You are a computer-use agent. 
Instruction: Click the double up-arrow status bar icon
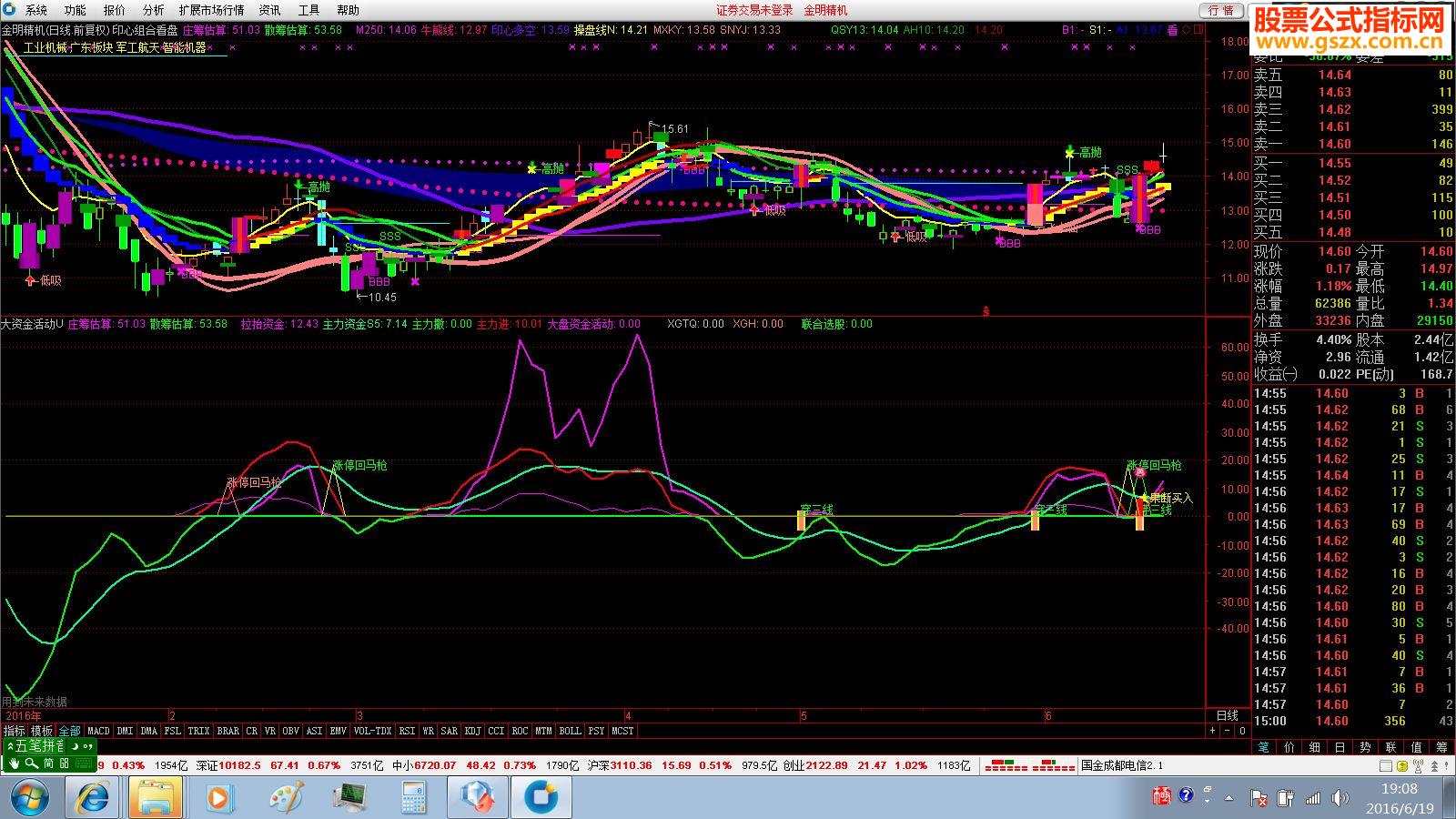(1434, 766)
